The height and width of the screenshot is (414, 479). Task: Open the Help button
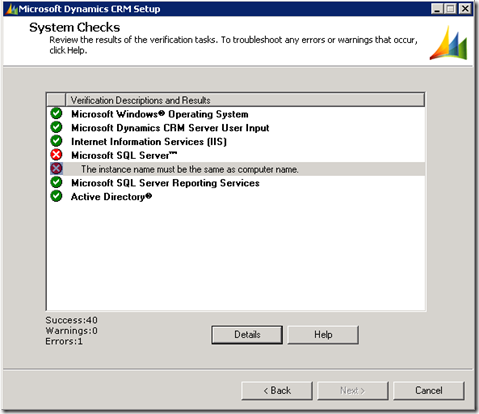tap(323, 335)
